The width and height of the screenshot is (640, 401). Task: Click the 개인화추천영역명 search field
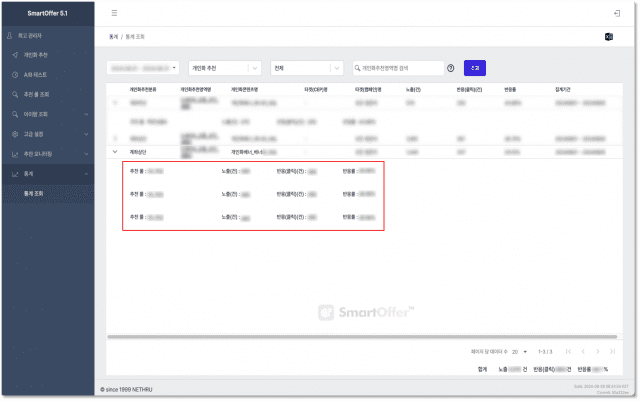pos(400,68)
